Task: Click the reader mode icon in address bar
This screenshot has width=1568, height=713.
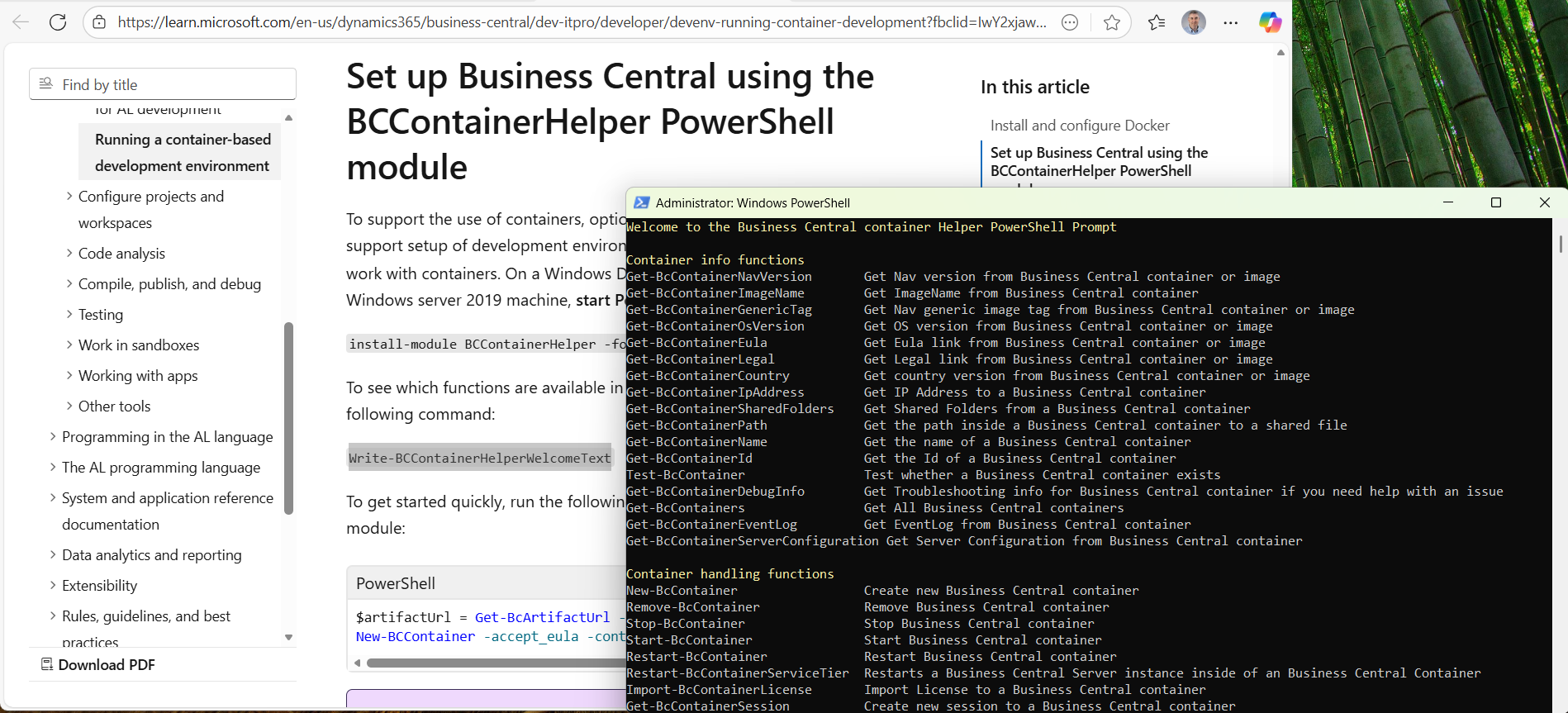Action: 1070,22
